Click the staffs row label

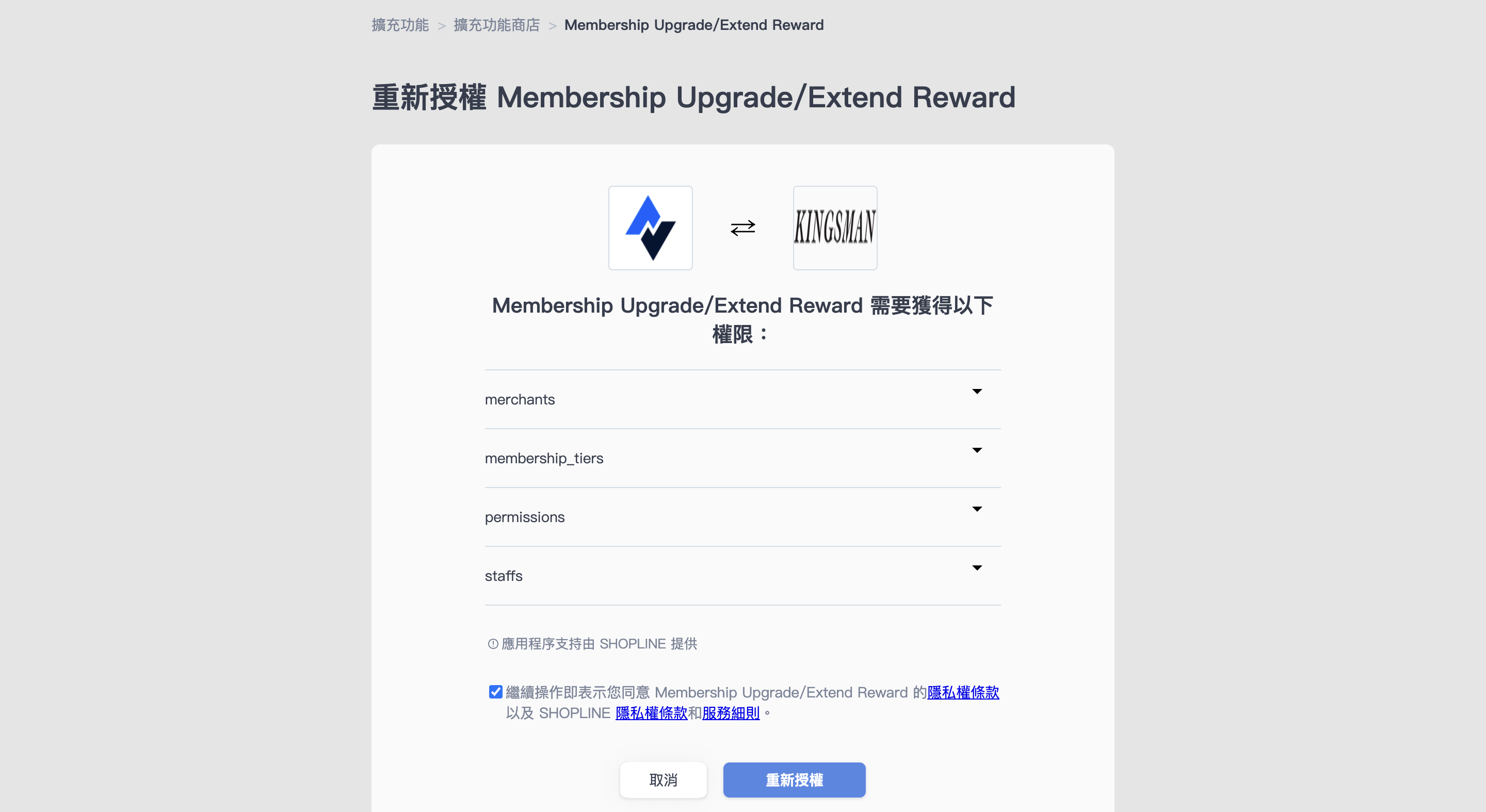coord(504,576)
